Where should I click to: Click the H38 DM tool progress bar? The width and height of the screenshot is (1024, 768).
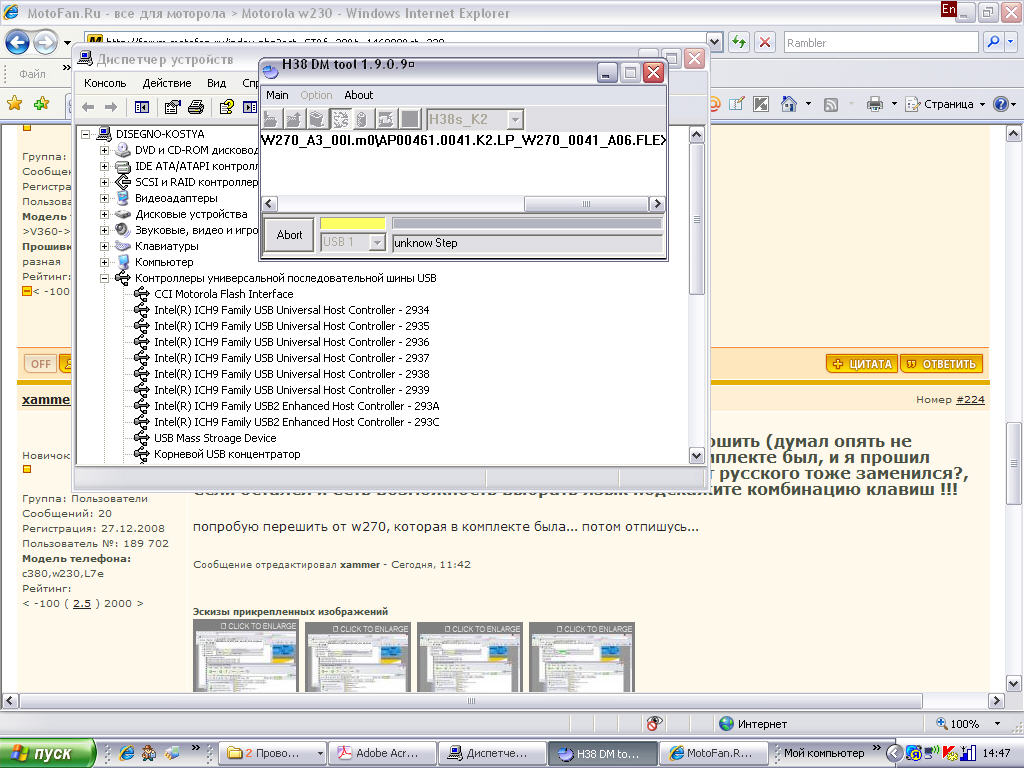527,223
